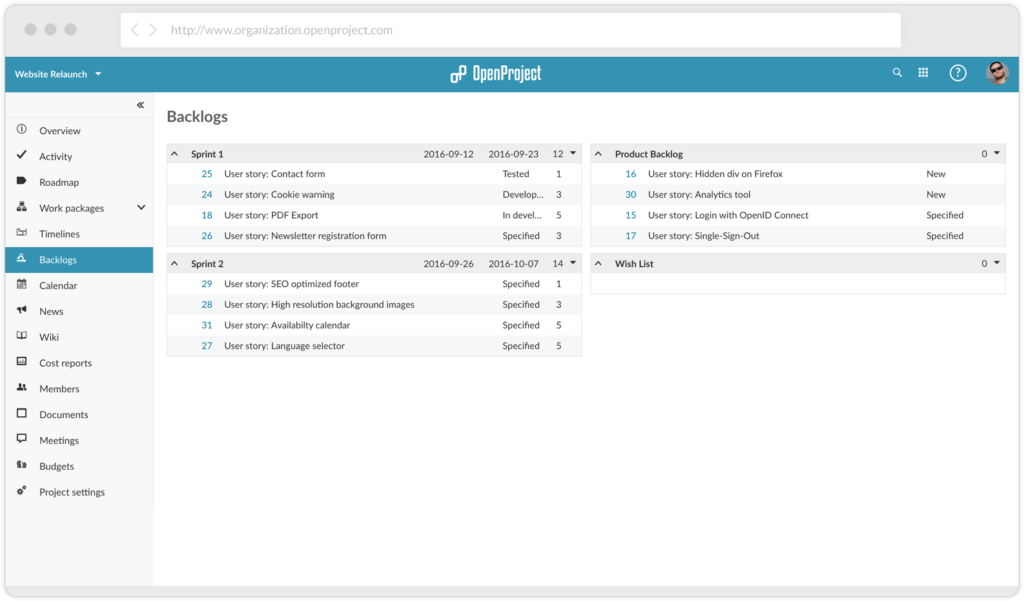Viewport: 1024px width, 602px height.
Task: Click the browser URL address field
Action: pyautogui.click(x=510, y=30)
